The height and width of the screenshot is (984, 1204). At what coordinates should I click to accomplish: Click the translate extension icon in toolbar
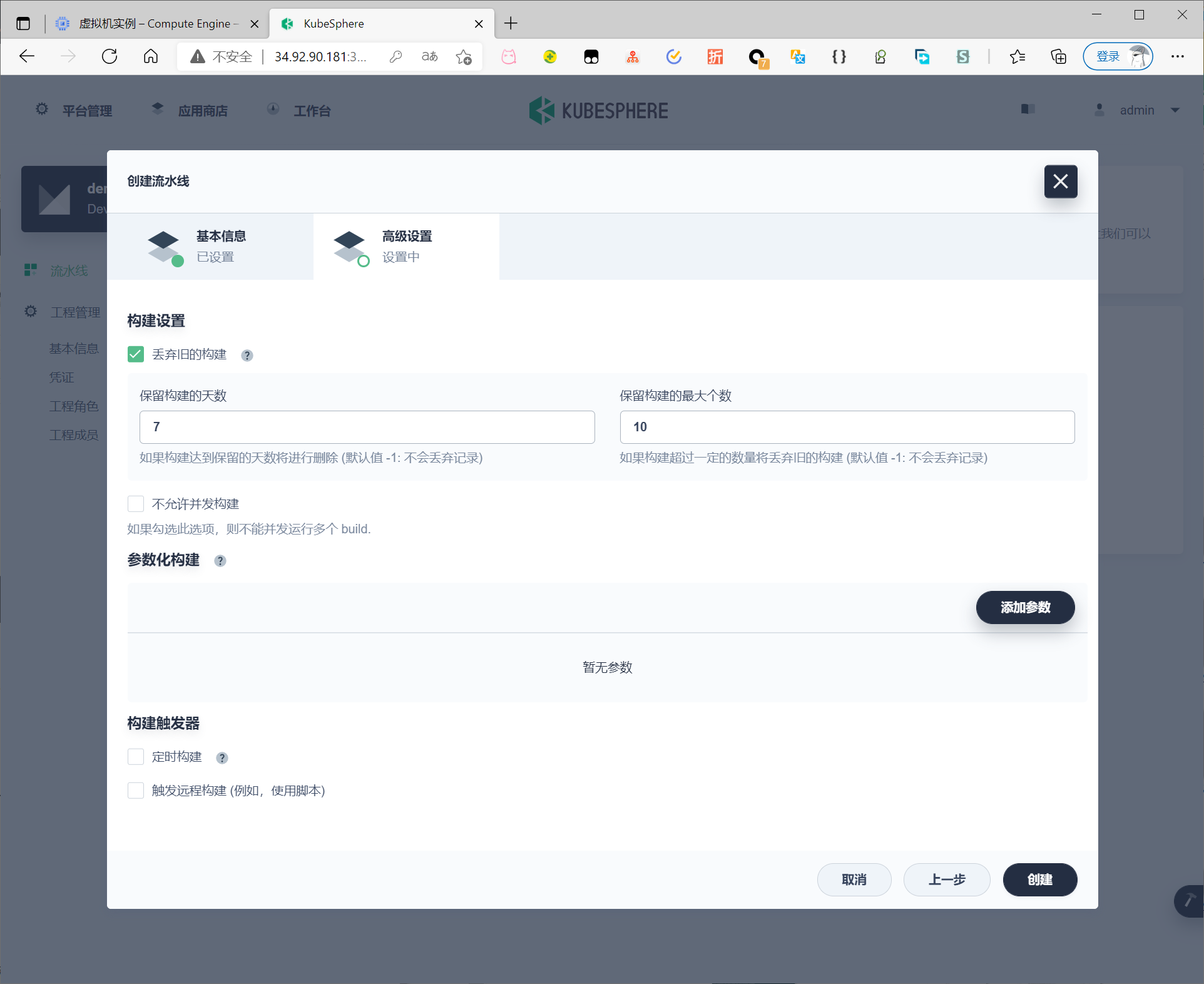tap(798, 57)
